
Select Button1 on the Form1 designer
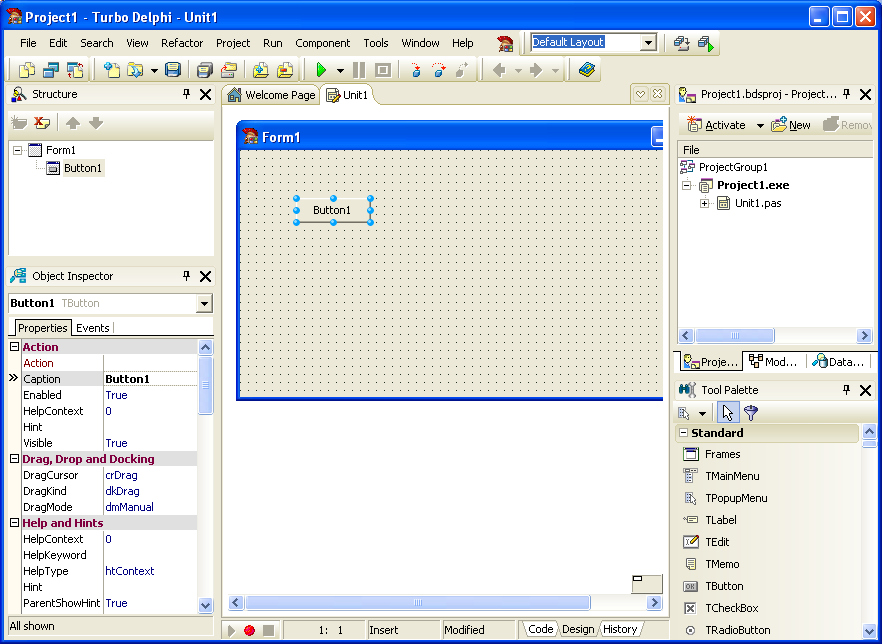click(x=332, y=210)
